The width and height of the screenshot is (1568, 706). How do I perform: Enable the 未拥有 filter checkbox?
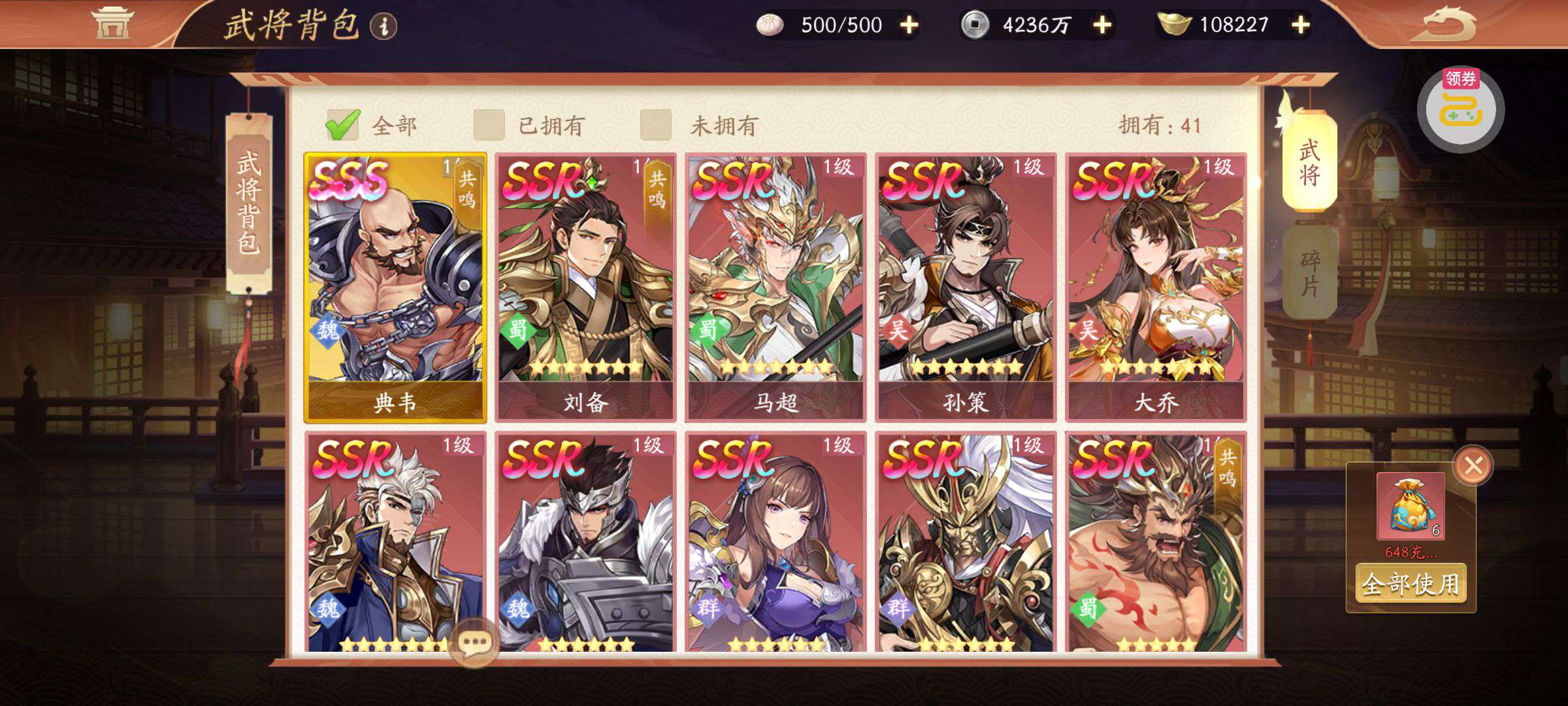pyautogui.click(x=656, y=124)
